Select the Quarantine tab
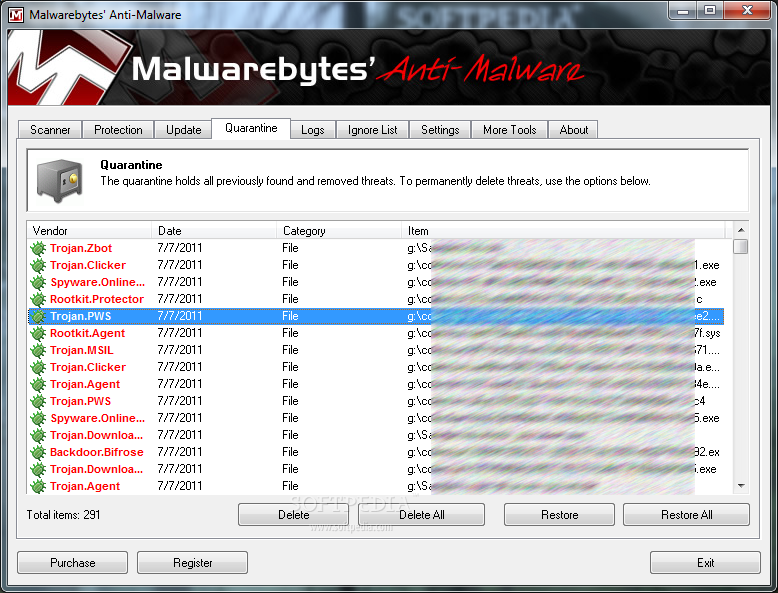 pyautogui.click(x=251, y=129)
